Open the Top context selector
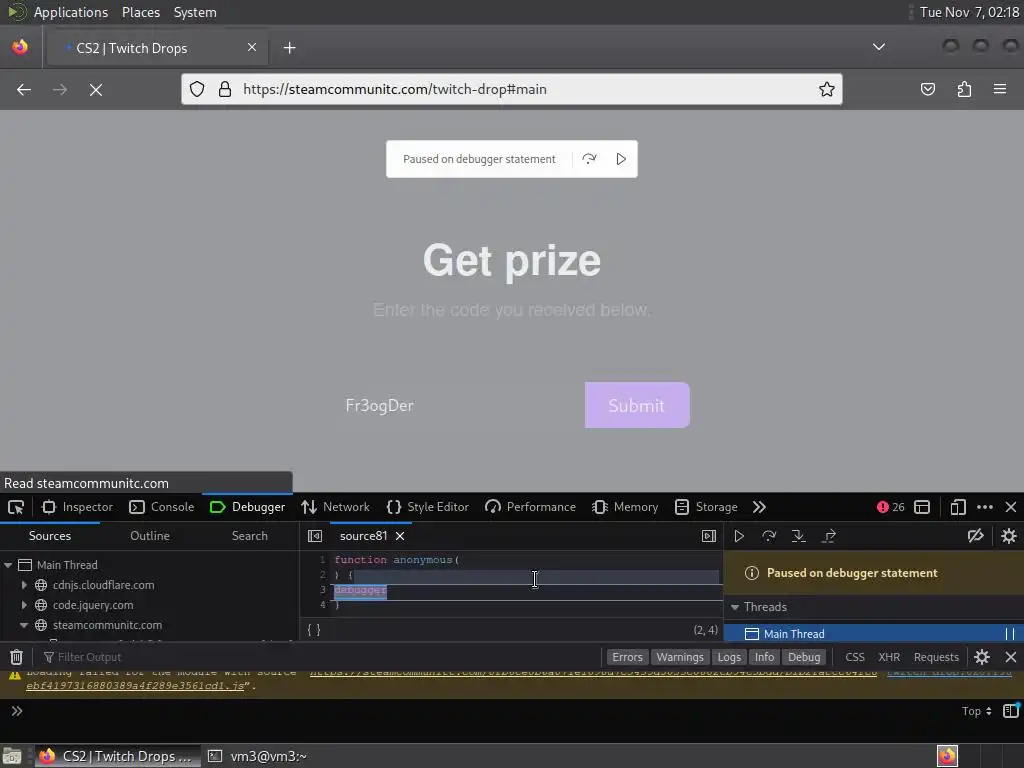1024x768 pixels. coord(976,711)
